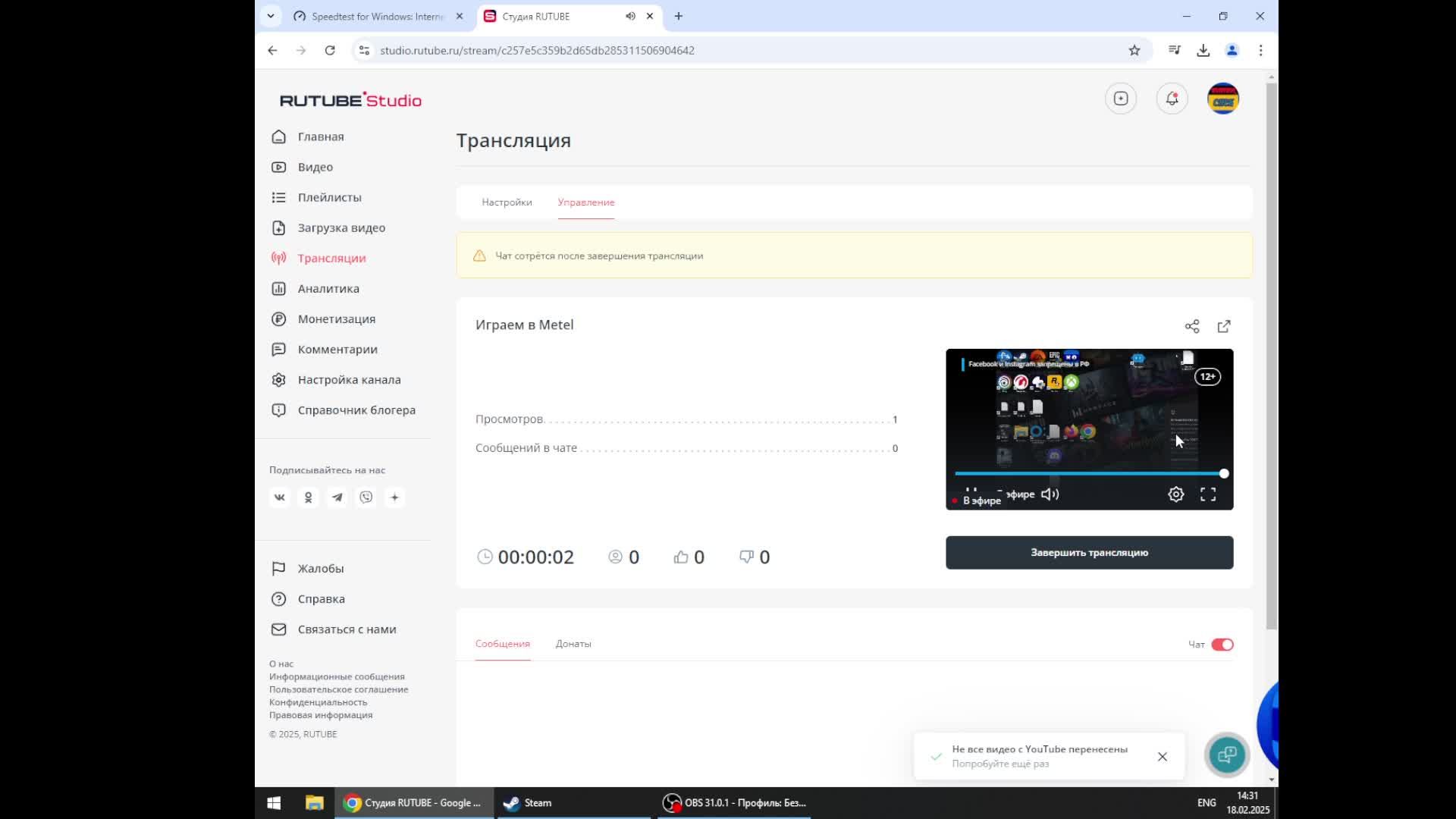
Task: Open player settings gear icon
Action: 1175,494
